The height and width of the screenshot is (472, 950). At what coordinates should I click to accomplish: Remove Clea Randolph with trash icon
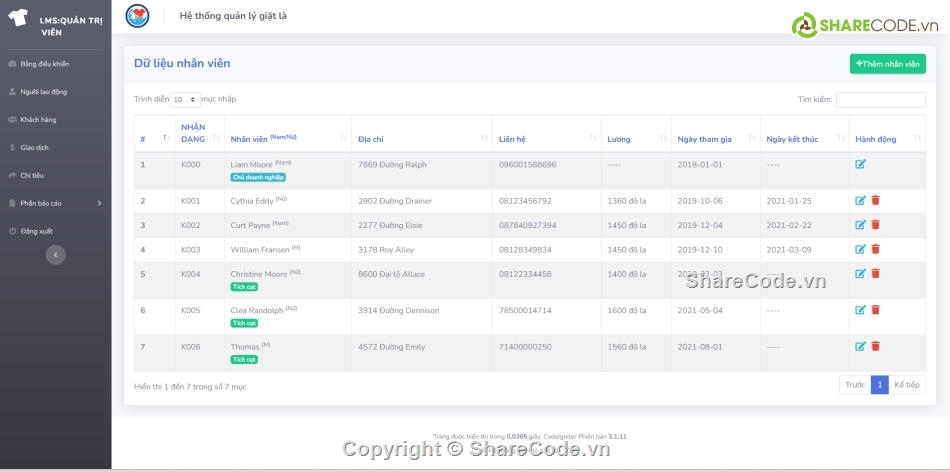click(x=875, y=310)
